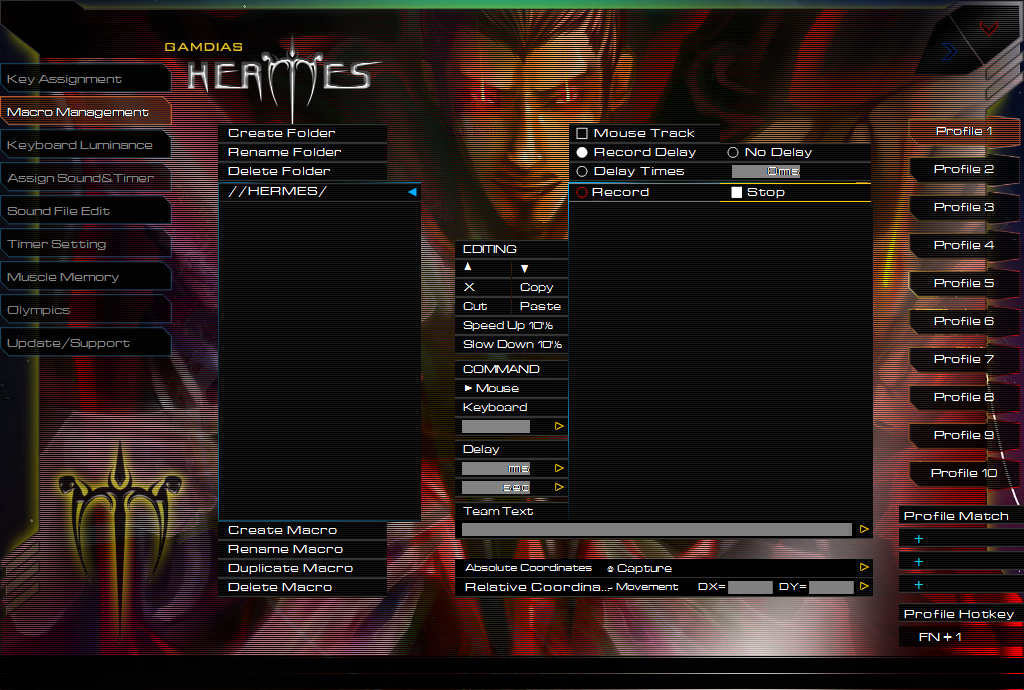Image resolution: width=1024 pixels, height=690 pixels.
Task: Click the blue arrow beside //HERMES/ folder
Action: pyautogui.click(x=412, y=192)
